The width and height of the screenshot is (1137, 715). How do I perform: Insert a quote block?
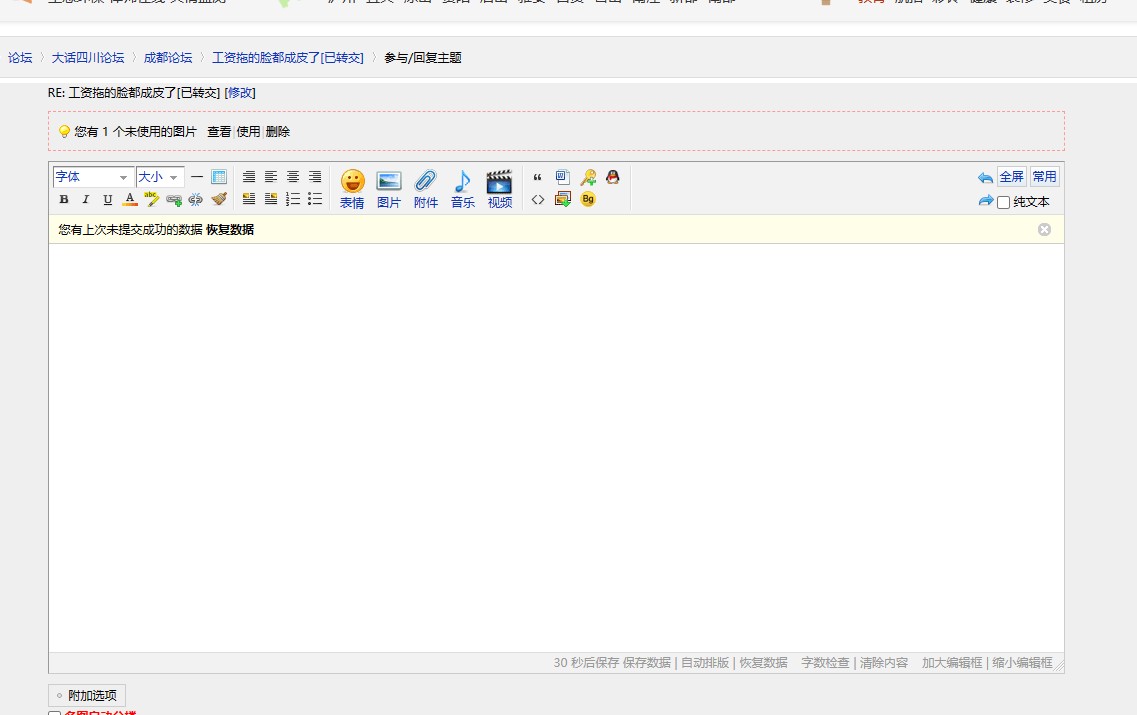click(x=537, y=177)
